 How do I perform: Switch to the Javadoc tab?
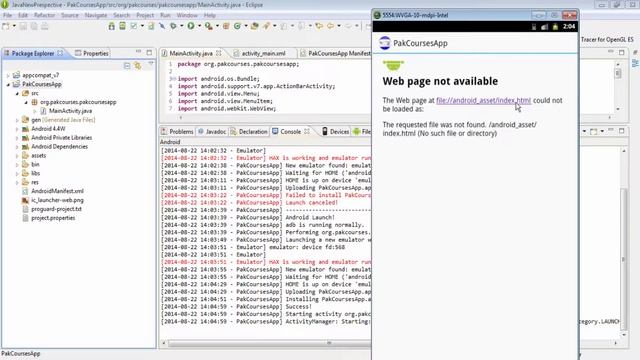pyautogui.click(x=211, y=131)
